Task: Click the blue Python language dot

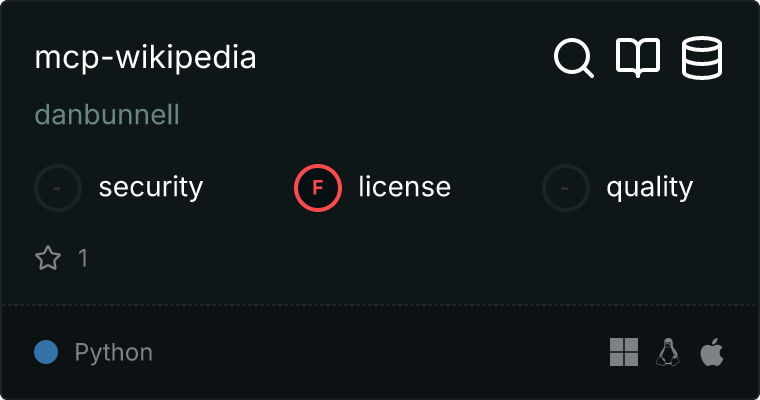Action: coord(46,352)
